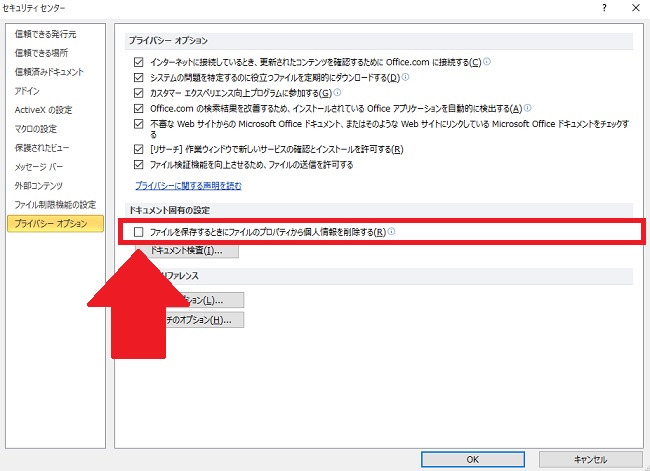This screenshot has width=650, height=471.
Task: Toggle suspicious Web site document check
Action: click(138, 124)
